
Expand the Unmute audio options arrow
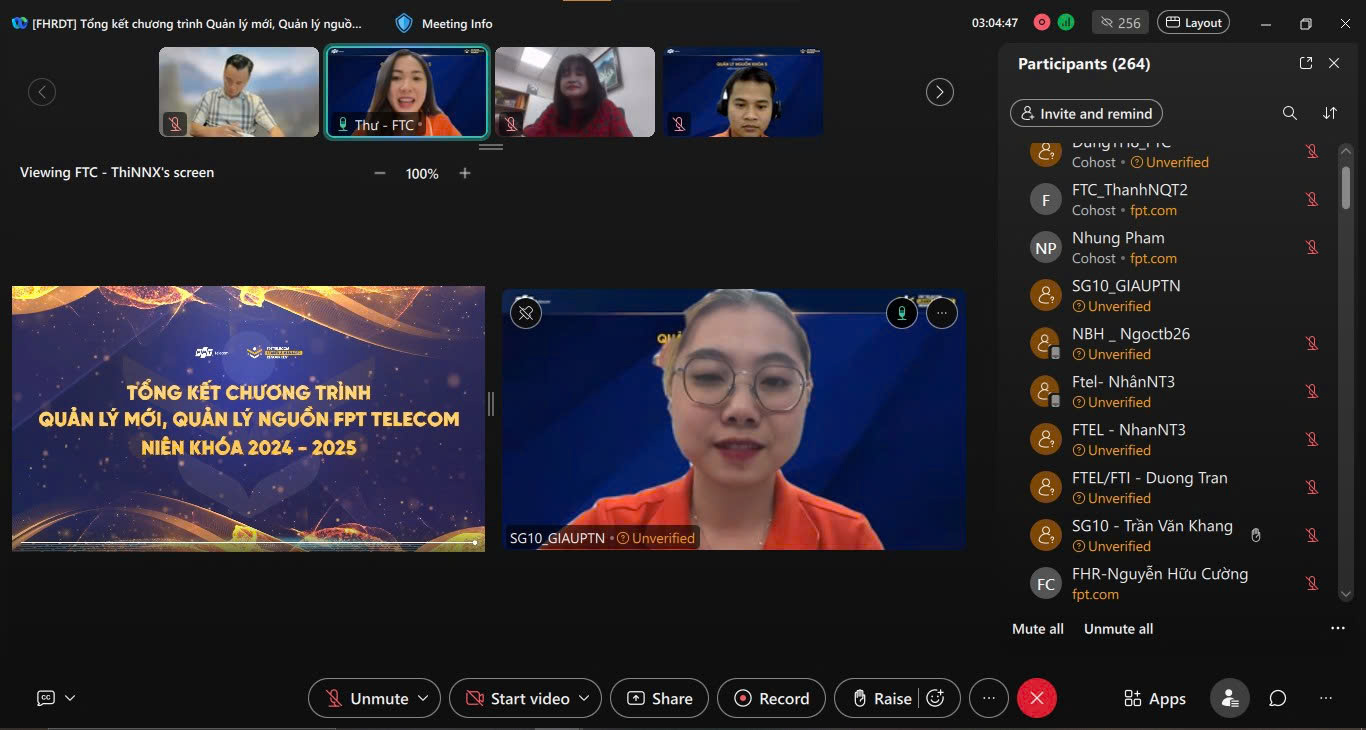(x=423, y=698)
